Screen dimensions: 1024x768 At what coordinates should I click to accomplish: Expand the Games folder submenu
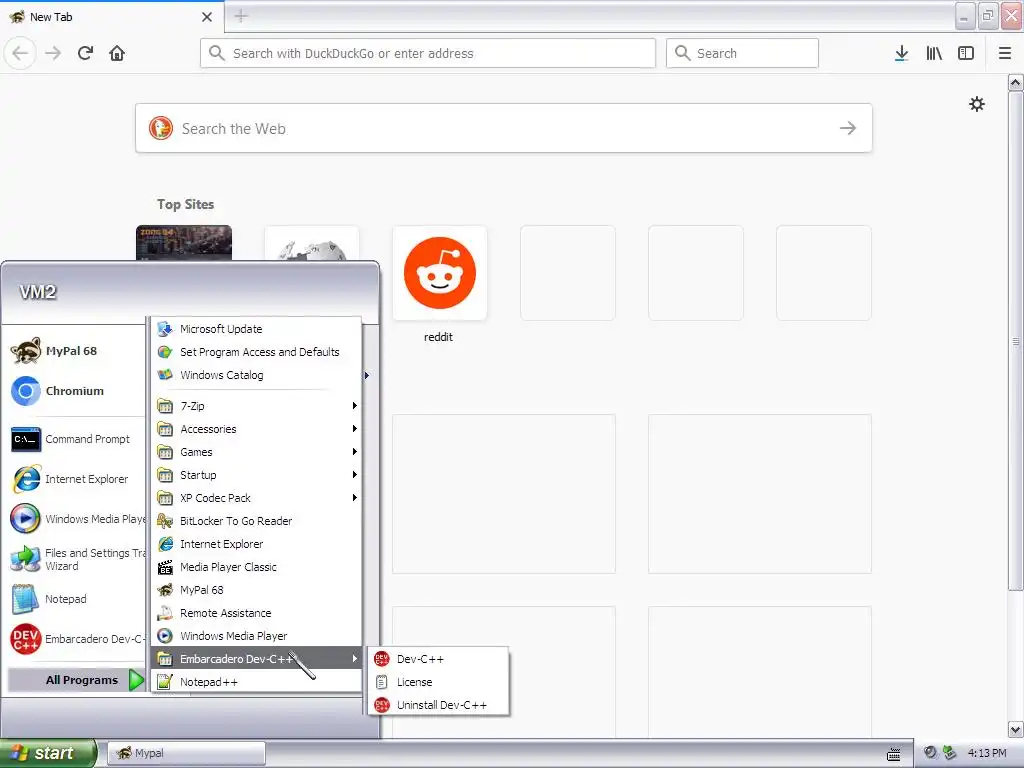[x=257, y=451]
